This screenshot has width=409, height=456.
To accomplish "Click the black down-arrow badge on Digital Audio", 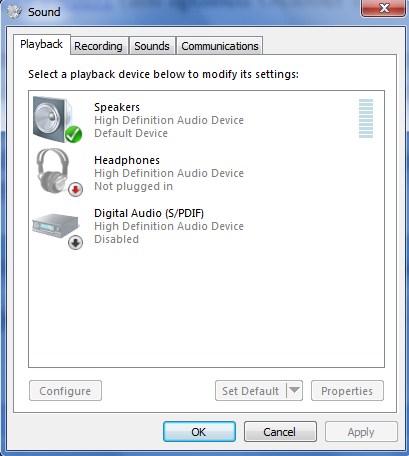I will click(76, 242).
